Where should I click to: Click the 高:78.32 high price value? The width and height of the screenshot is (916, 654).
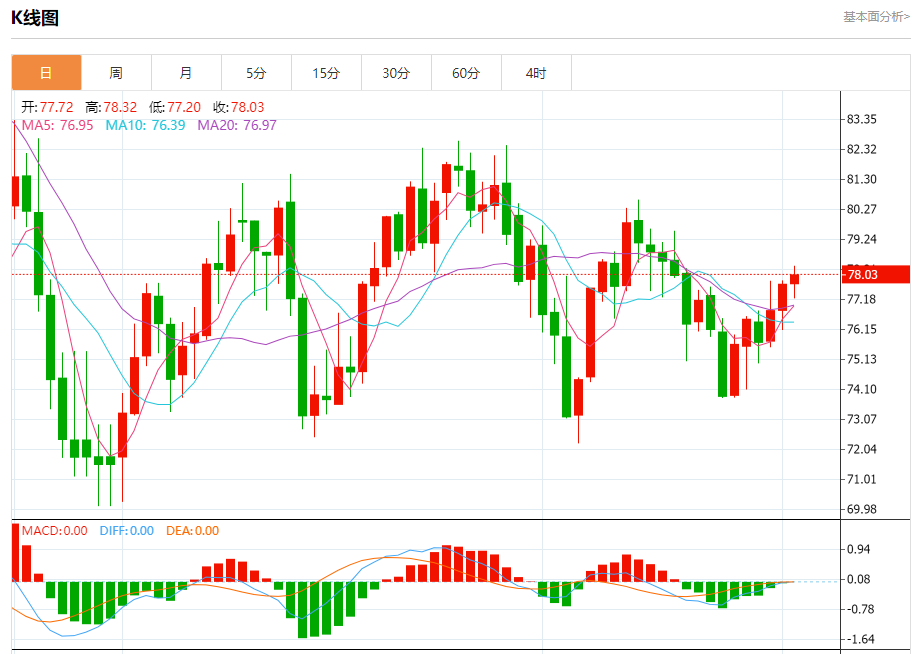tap(111, 107)
